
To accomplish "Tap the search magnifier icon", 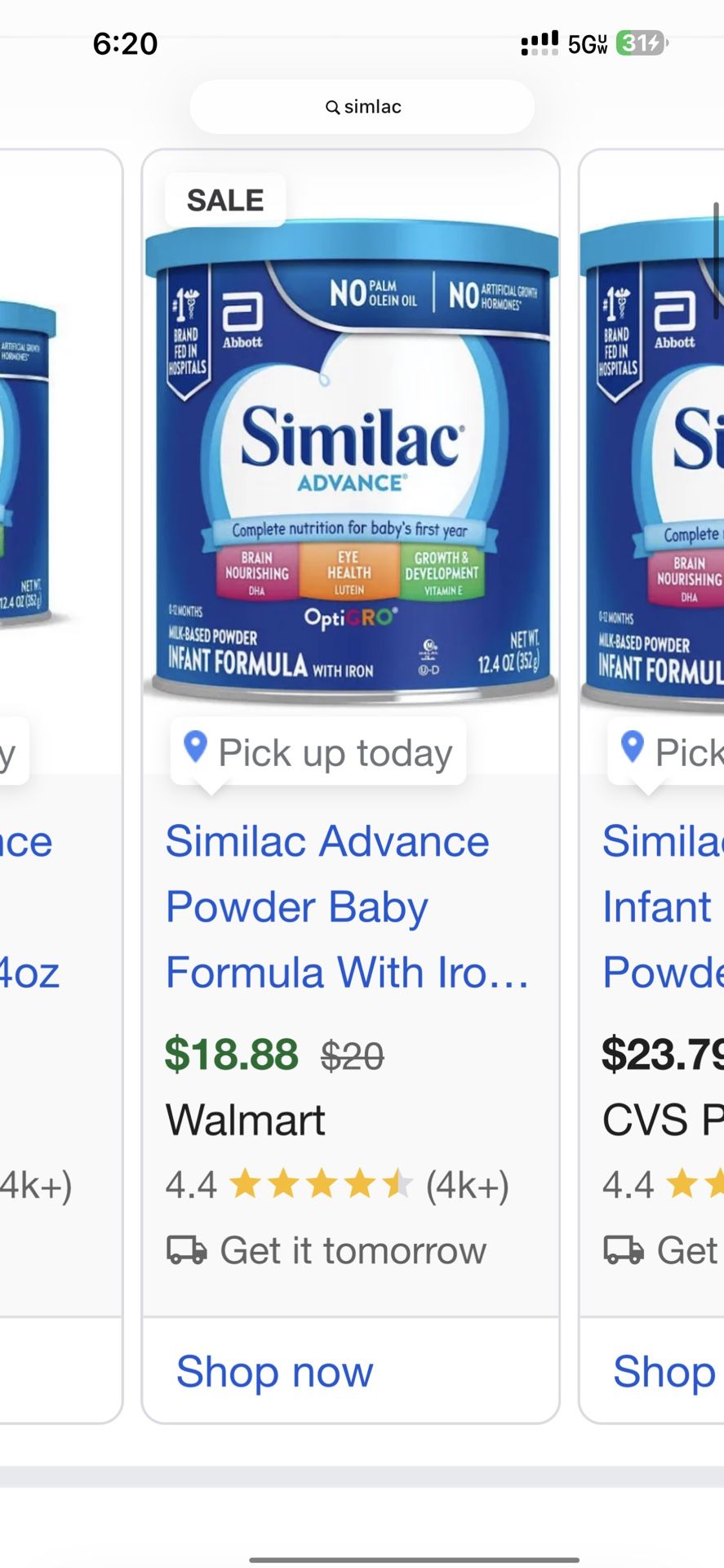I will click(x=332, y=107).
